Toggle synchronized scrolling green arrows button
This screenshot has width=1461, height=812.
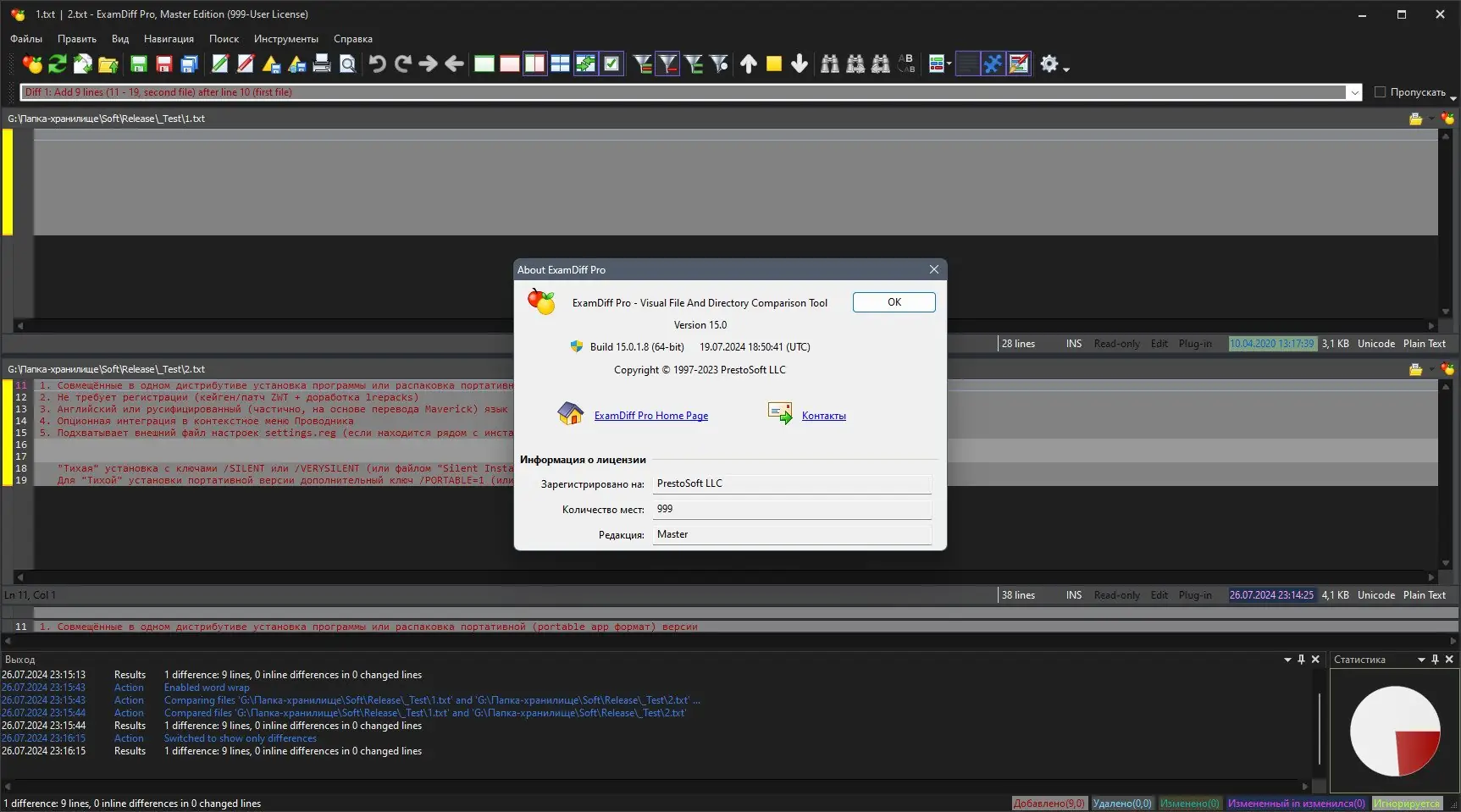click(586, 64)
